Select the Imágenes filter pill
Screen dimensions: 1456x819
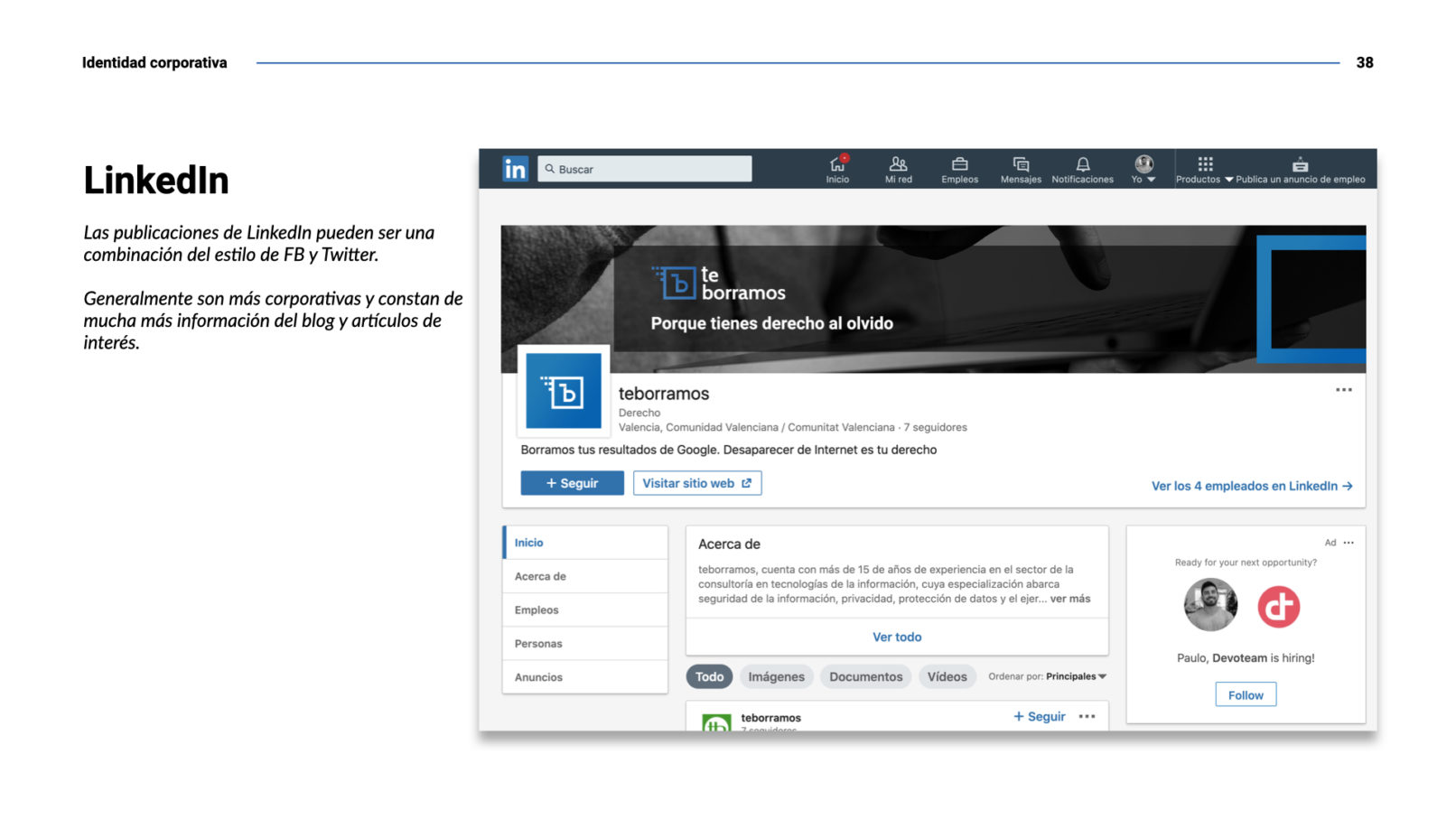[x=776, y=676]
